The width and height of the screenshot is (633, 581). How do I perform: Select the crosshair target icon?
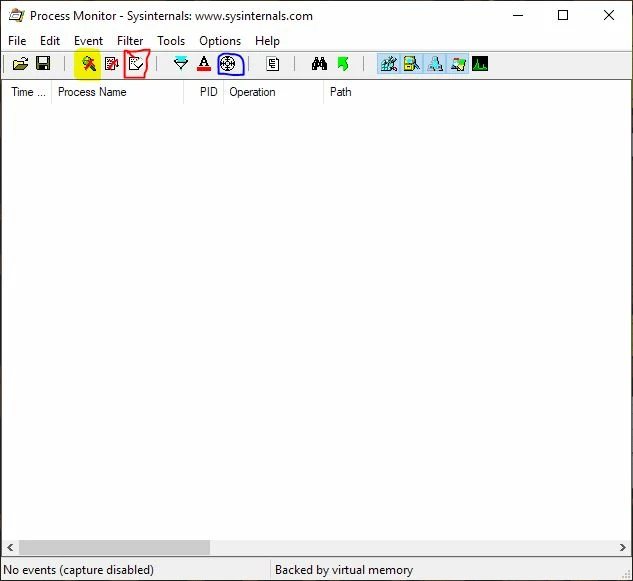click(x=228, y=64)
